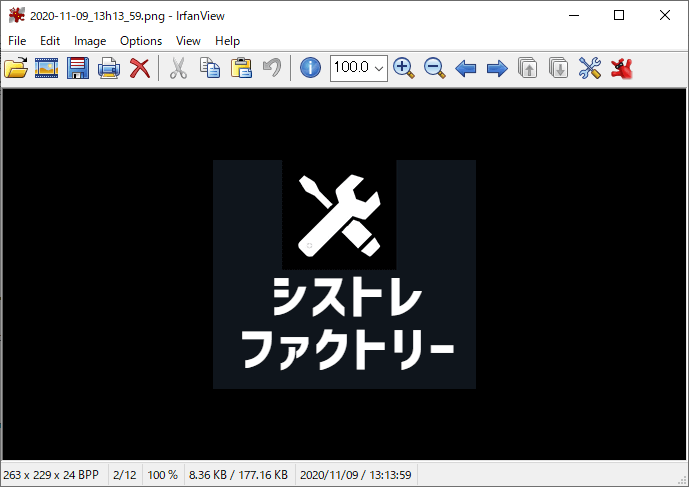Launch the slideshow filmstrip icon
The height and width of the screenshot is (487, 689).
[x=47, y=68]
